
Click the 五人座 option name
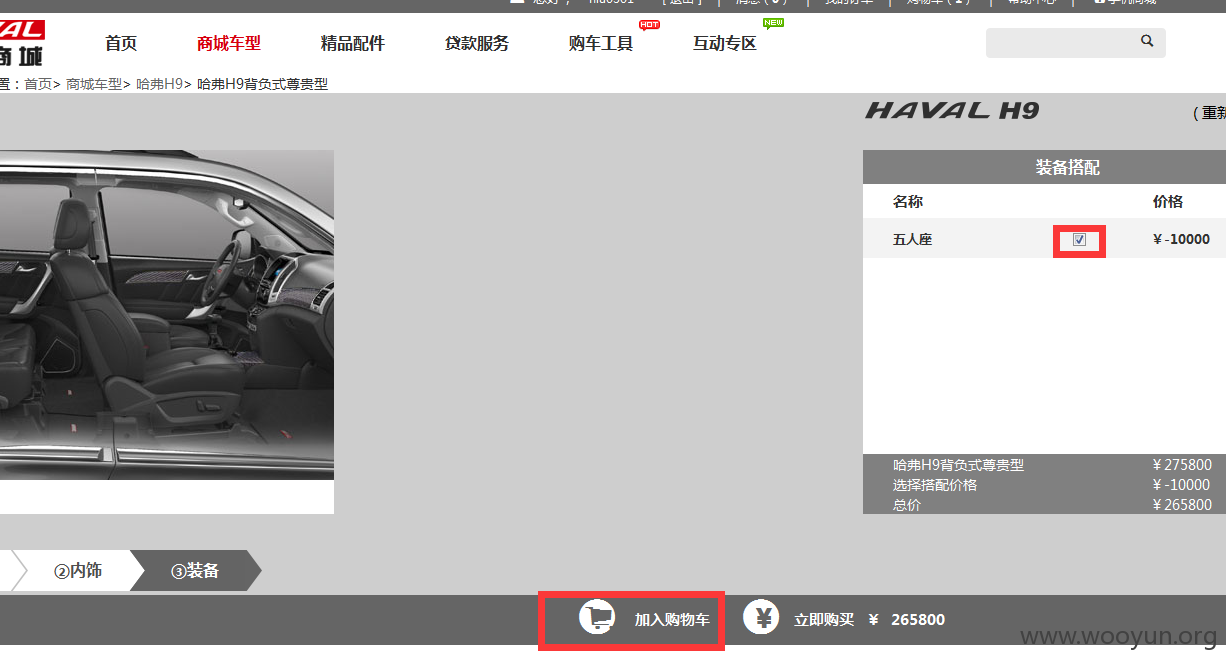click(x=912, y=240)
